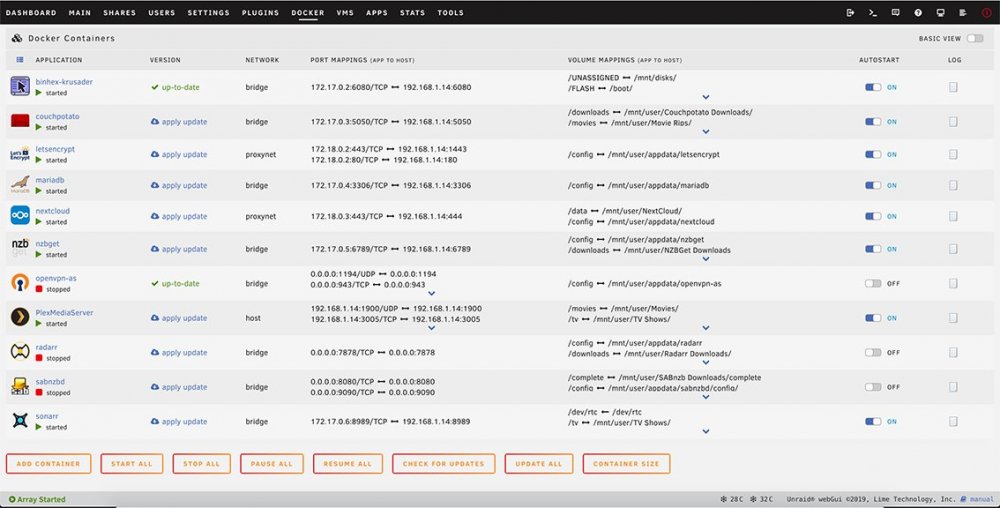1000x508 pixels.
Task: Click the Container Size button
Action: pos(626,464)
